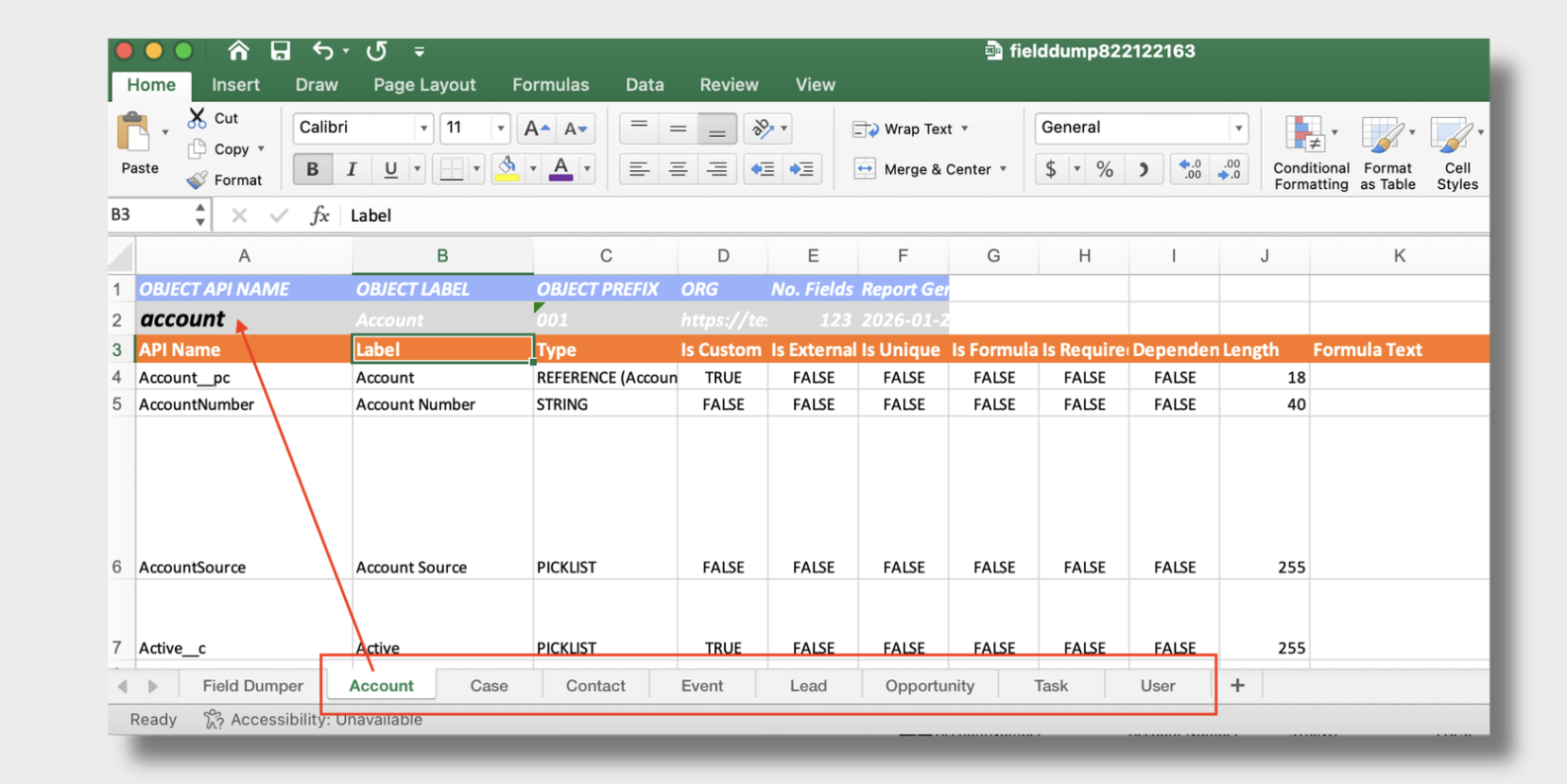1567x784 pixels.
Task: Open the Merge & Center dropdown arrow
Action: (1003, 169)
